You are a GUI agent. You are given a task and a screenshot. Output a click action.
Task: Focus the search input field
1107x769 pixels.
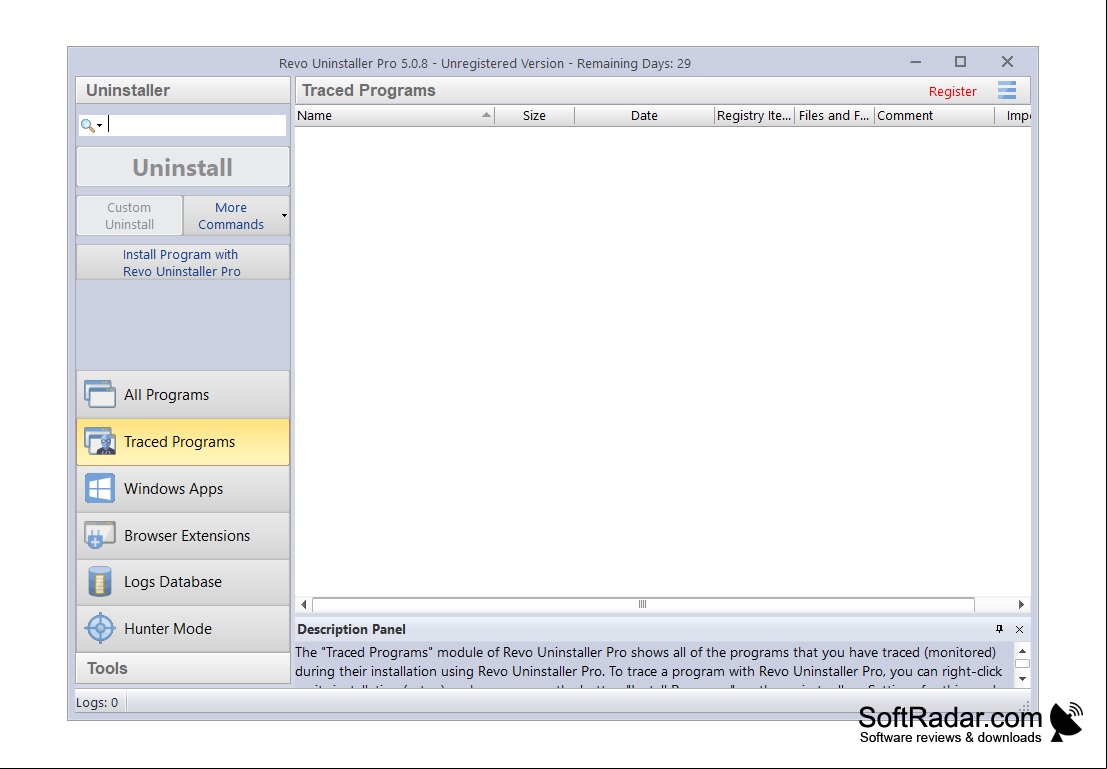coord(196,126)
